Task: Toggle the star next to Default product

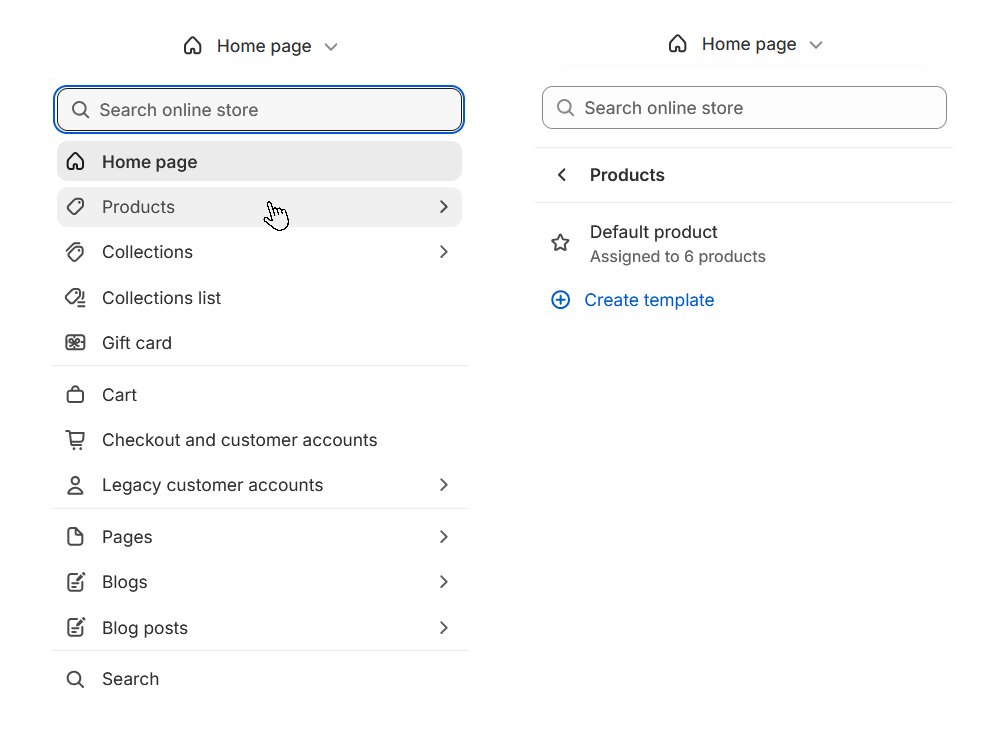Action: [560, 242]
